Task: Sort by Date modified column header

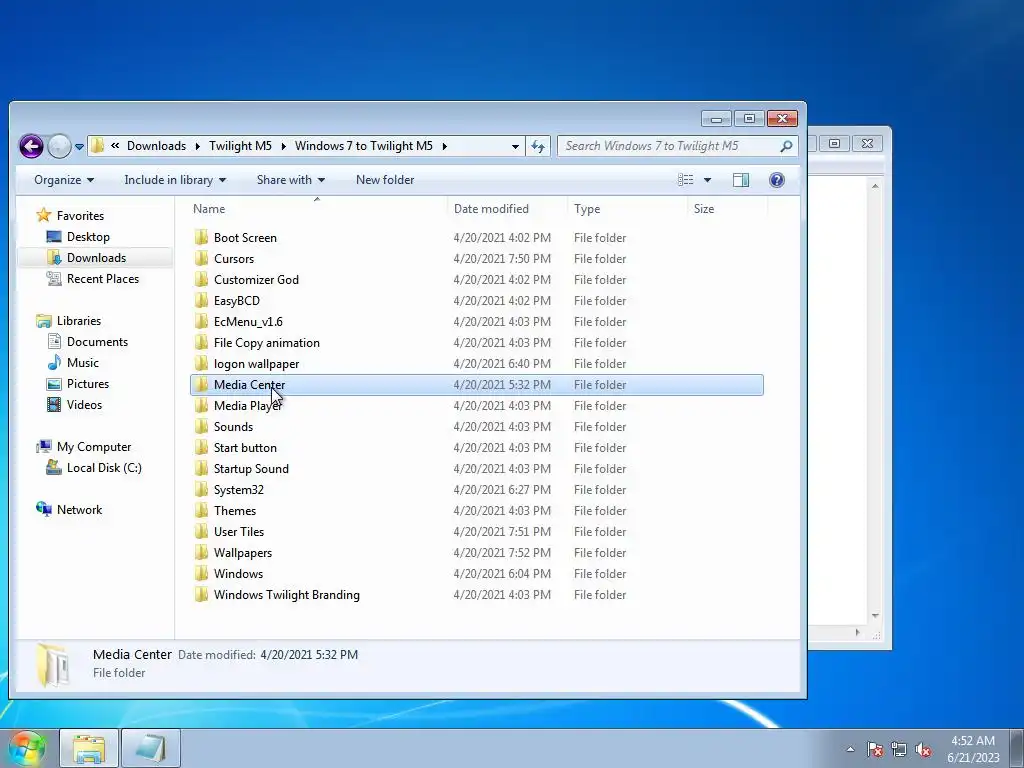Action: [x=491, y=209]
